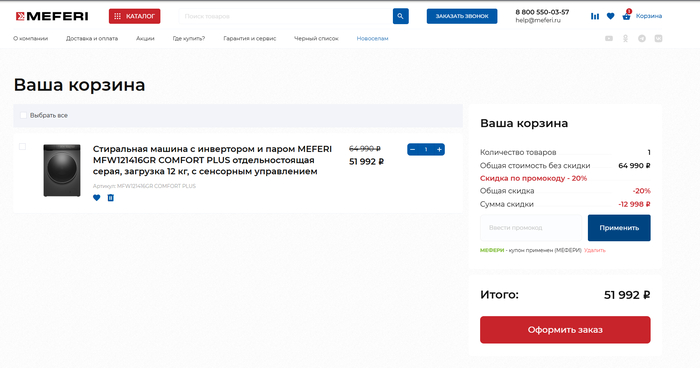
Task: Open Черный список menu item
Action: click(x=316, y=38)
